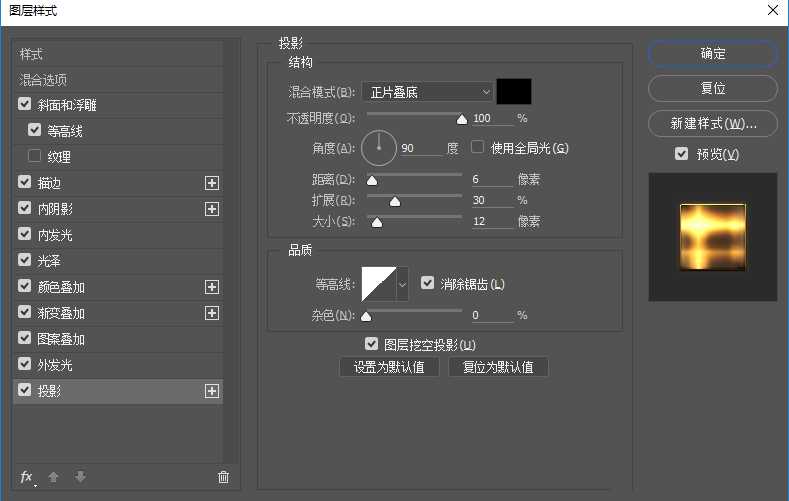
Task: Open the fx effects menu icon
Action: (27, 477)
